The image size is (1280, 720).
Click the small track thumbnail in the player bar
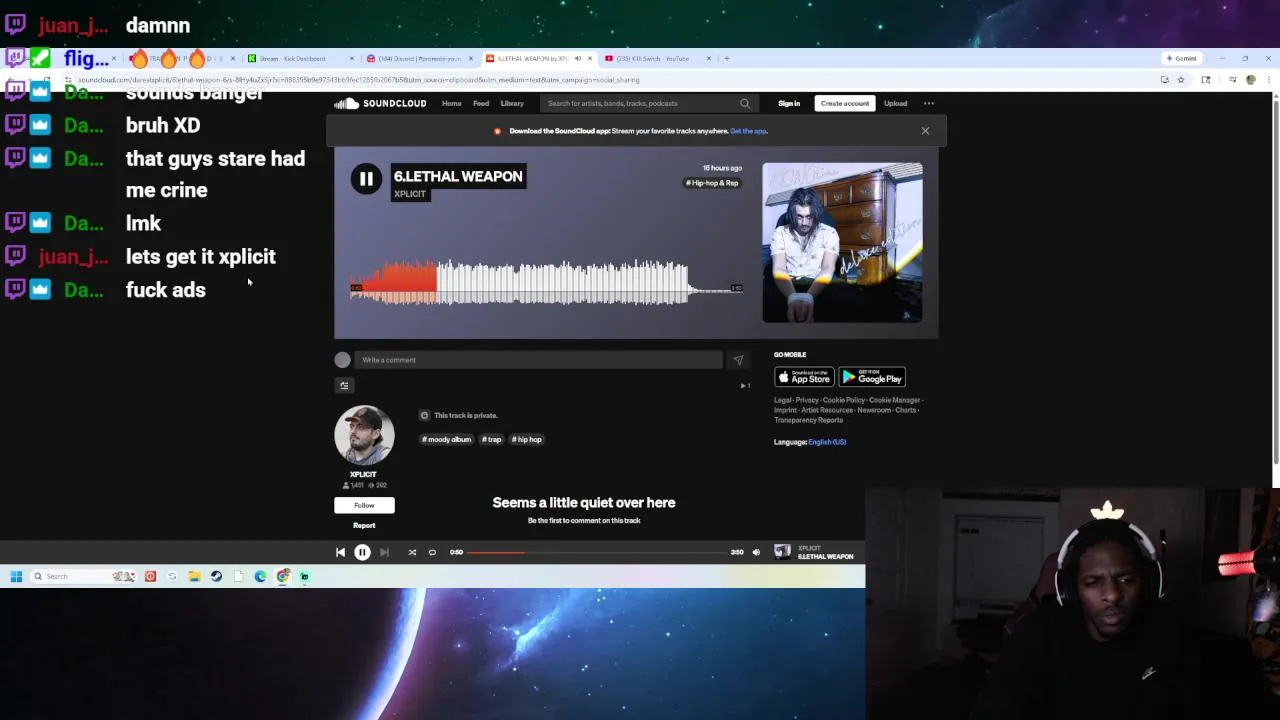[782, 552]
